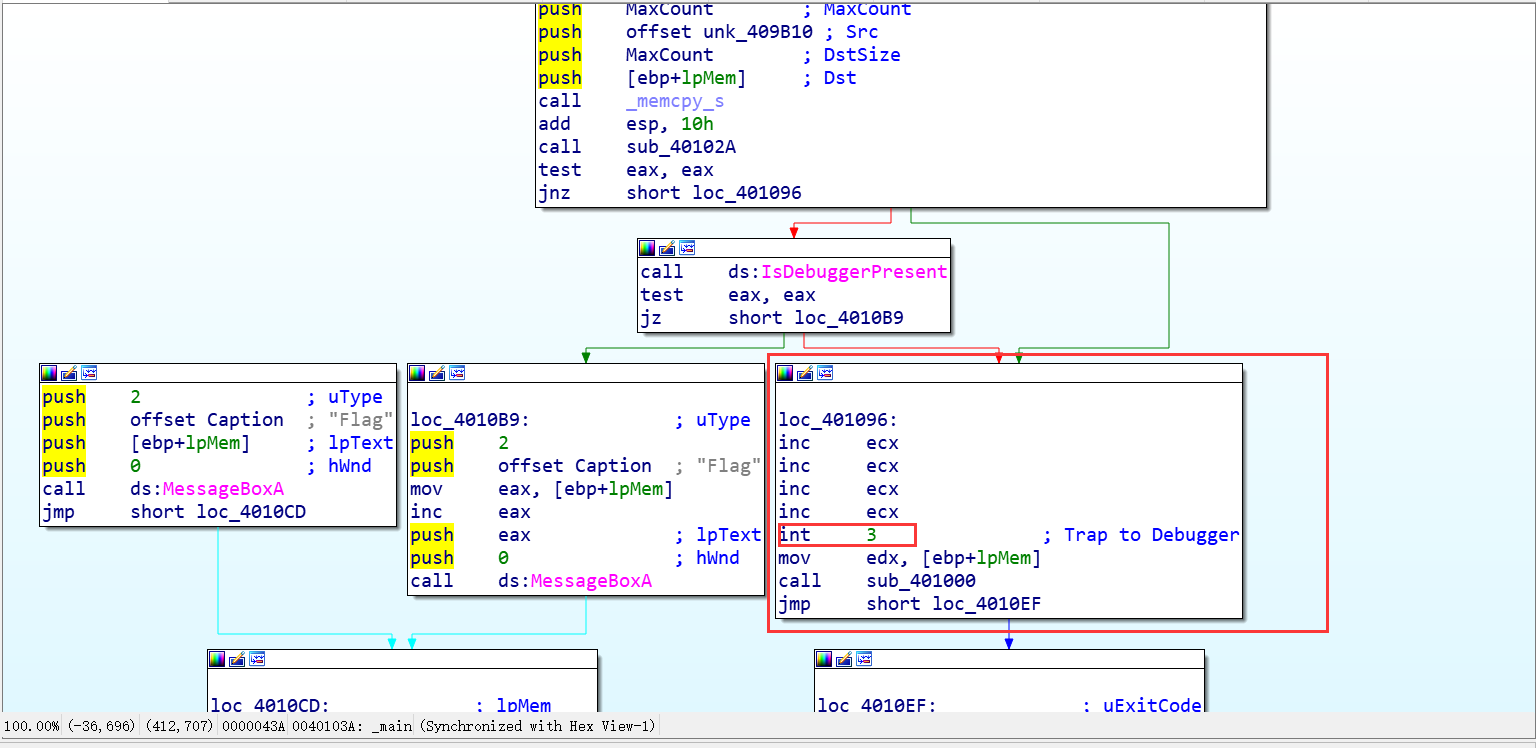Screen dimensions: 1536x748
Task: Click the pencil icon on the loc_4010CD node
Action: pyautogui.click(x=237, y=659)
